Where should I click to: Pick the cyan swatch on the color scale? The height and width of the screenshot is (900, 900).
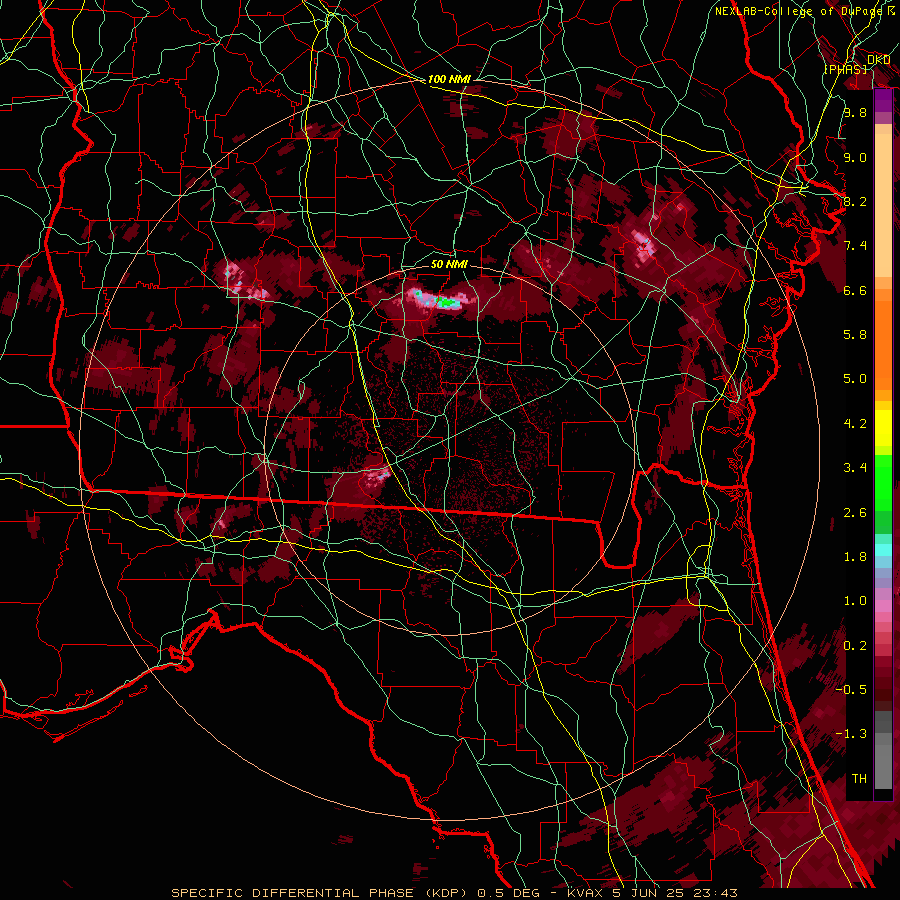883,550
